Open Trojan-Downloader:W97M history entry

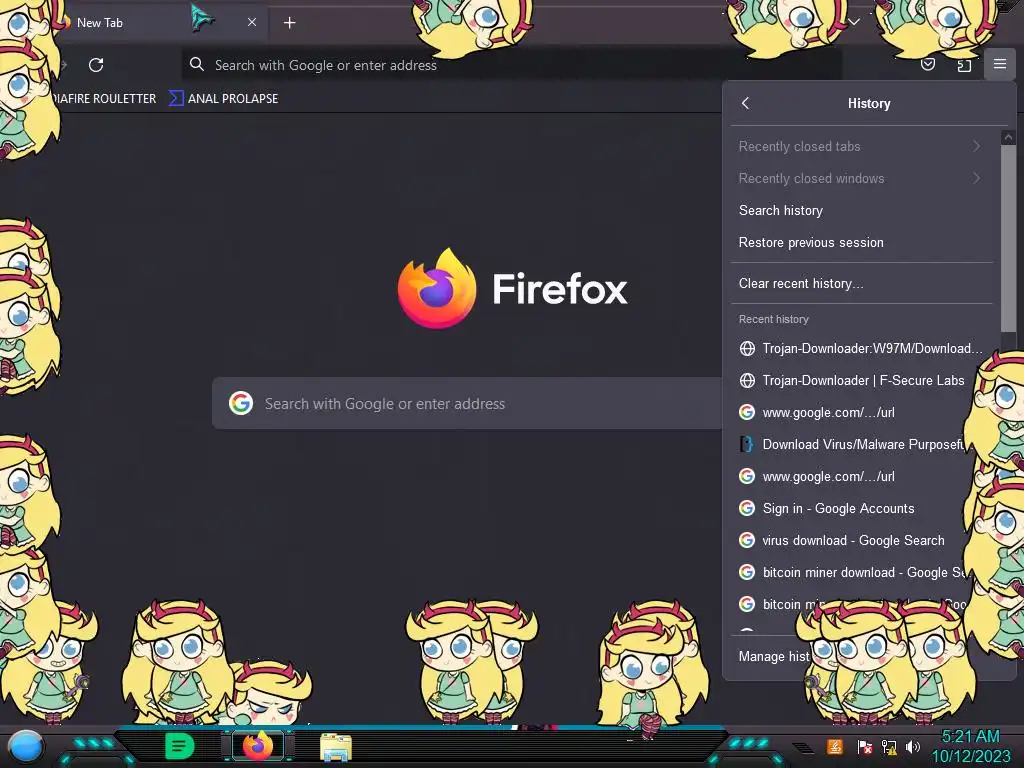(860, 348)
